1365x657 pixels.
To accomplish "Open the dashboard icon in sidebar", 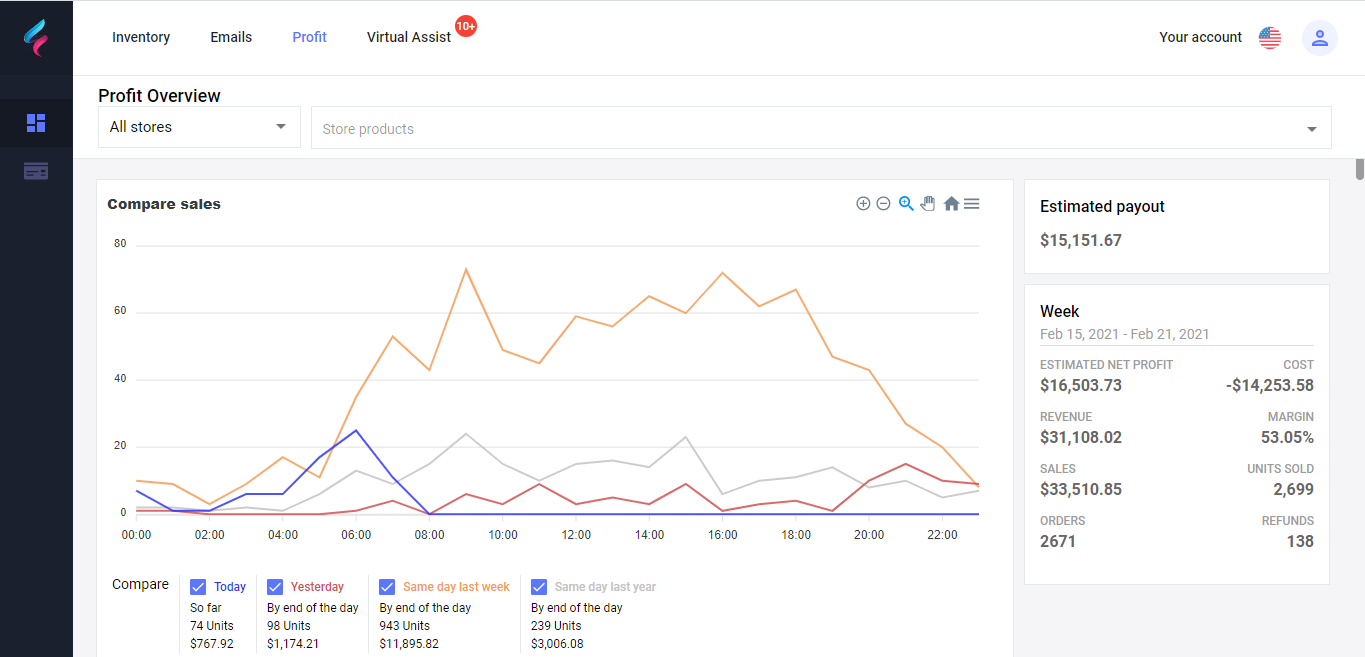I will pos(36,123).
